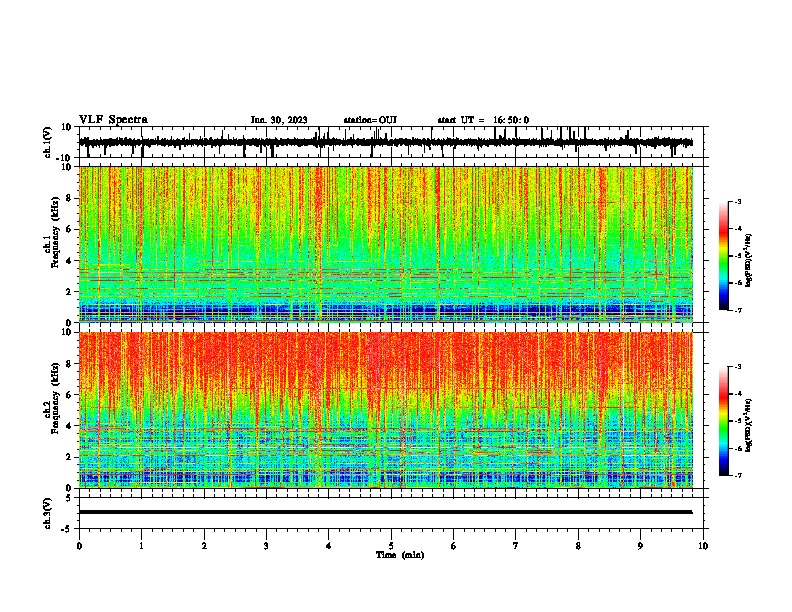Click ch.2 frequency axis tick '2'
This screenshot has width=792, height=612.
[69, 457]
